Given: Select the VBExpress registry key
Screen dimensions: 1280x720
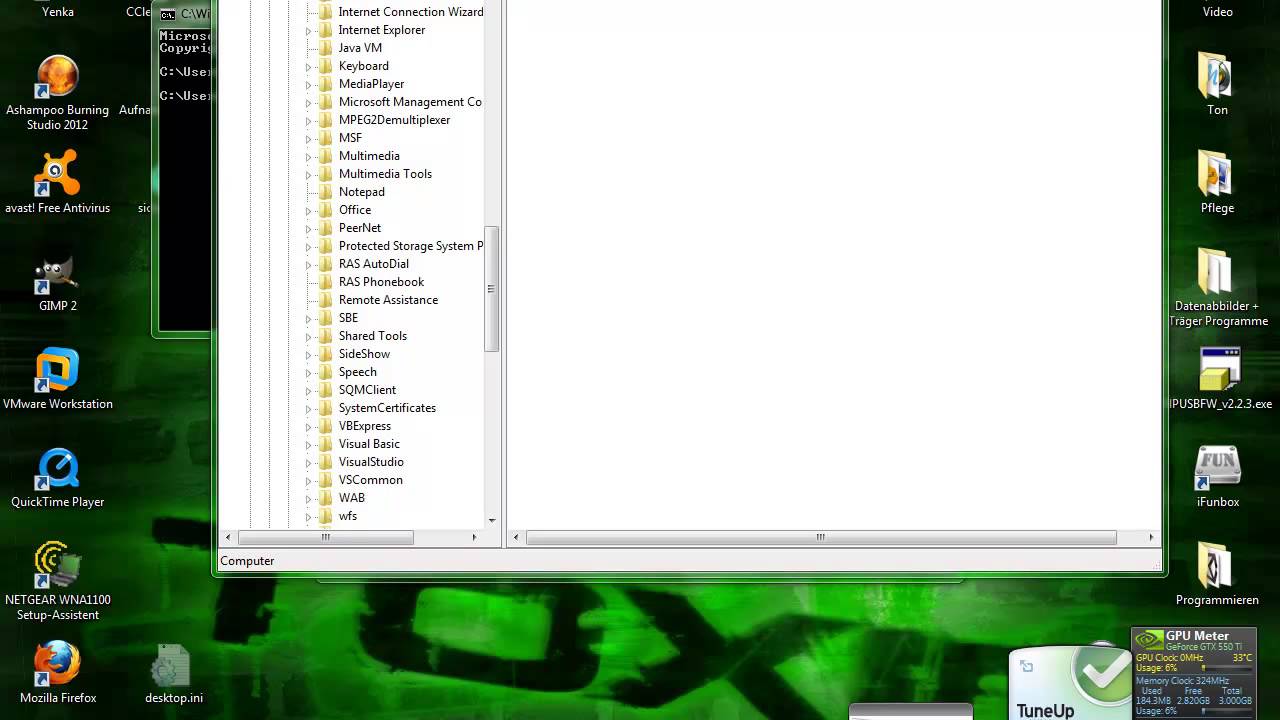Looking at the screenshot, I should [365, 426].
